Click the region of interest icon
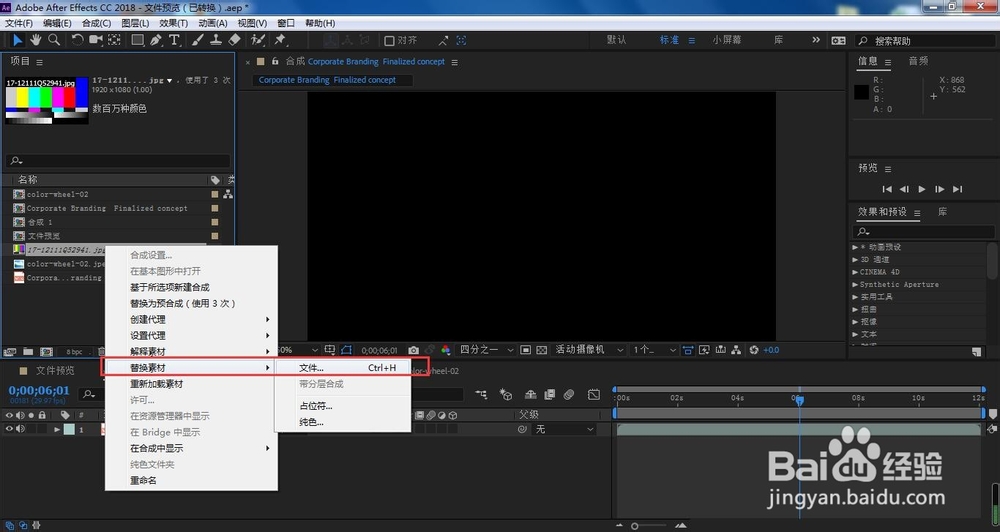The height and width of the screenshot is (532, 1000). [x=526, y=350]
